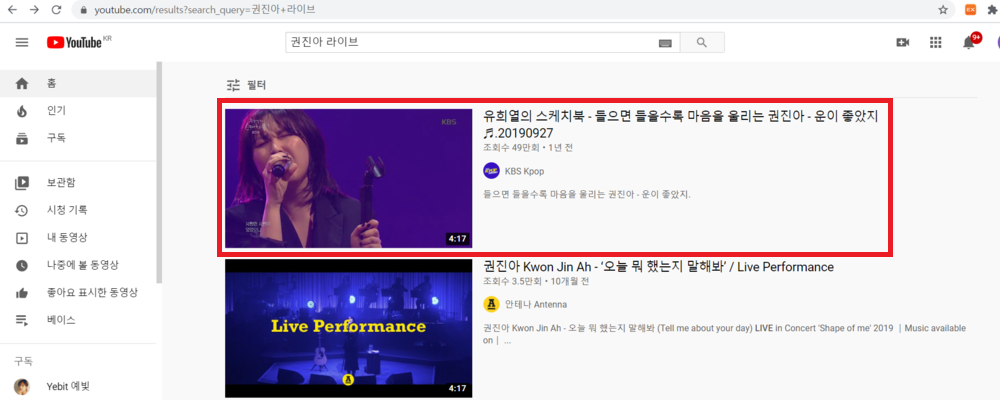1000x400 pixels.
Task: Open the hamburger guide menu
Action: (22, 43)
